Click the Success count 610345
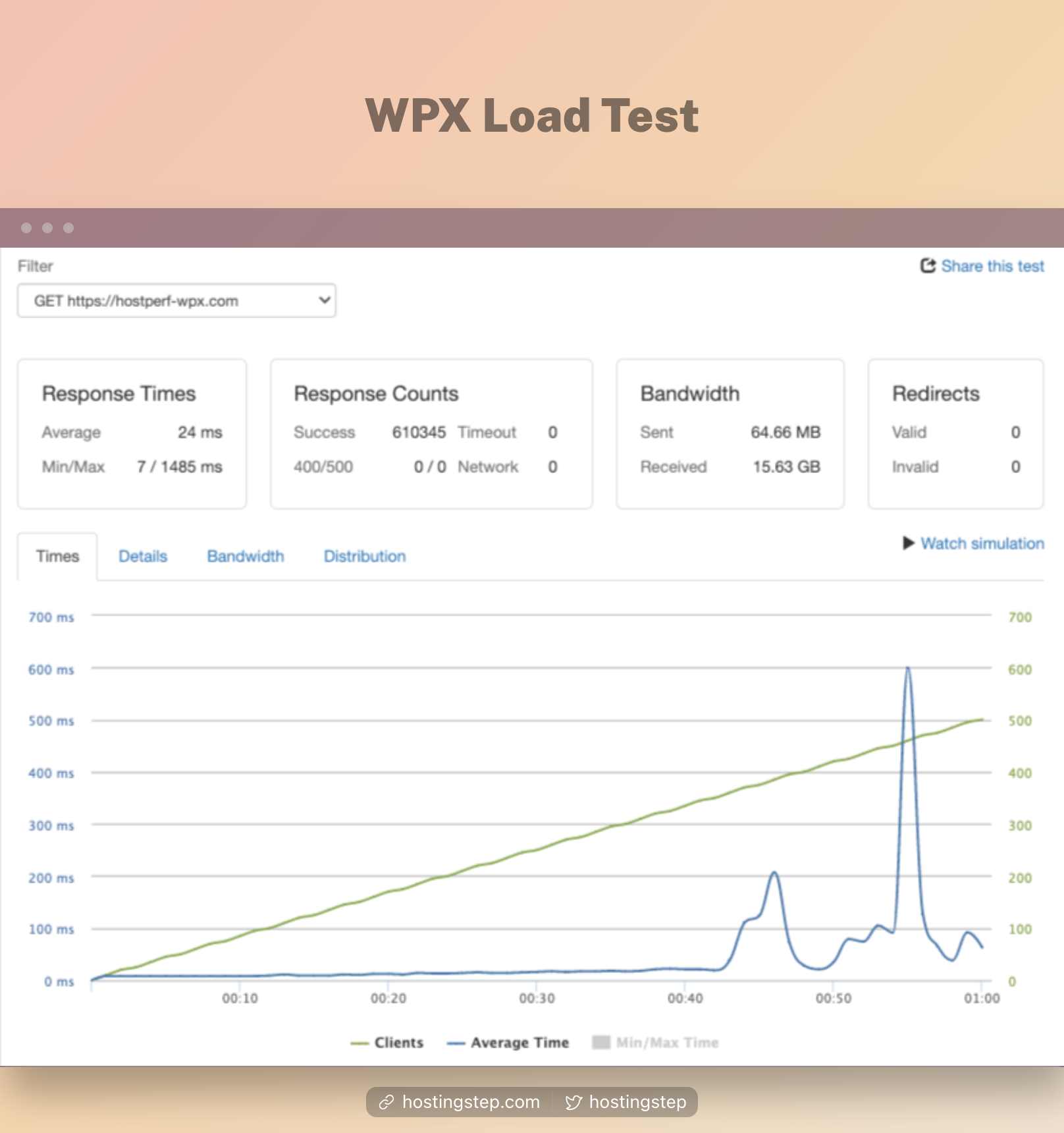 (x=419, y=432)
